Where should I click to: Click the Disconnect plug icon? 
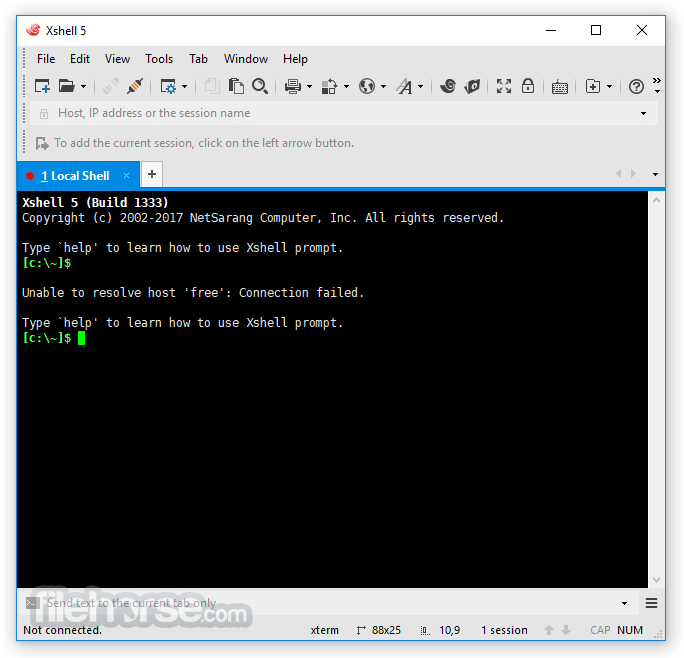coord(135,86)
